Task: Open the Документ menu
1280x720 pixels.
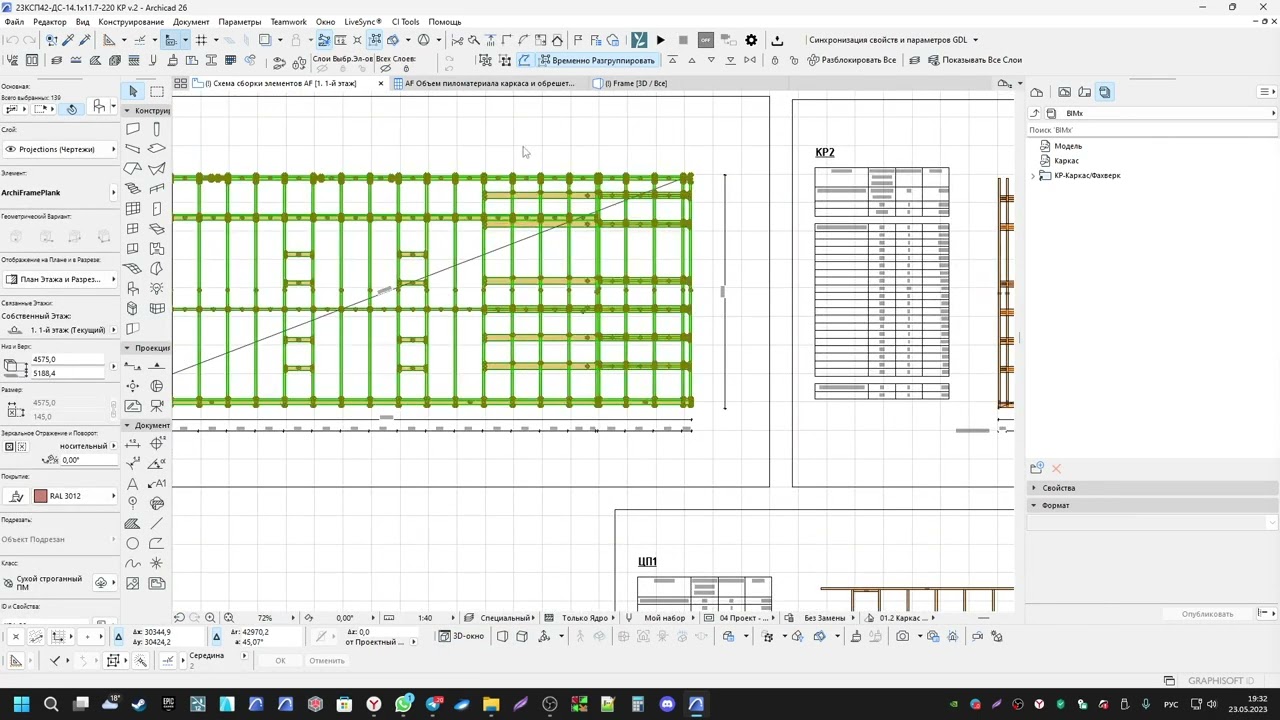Action: coord(191,22)
